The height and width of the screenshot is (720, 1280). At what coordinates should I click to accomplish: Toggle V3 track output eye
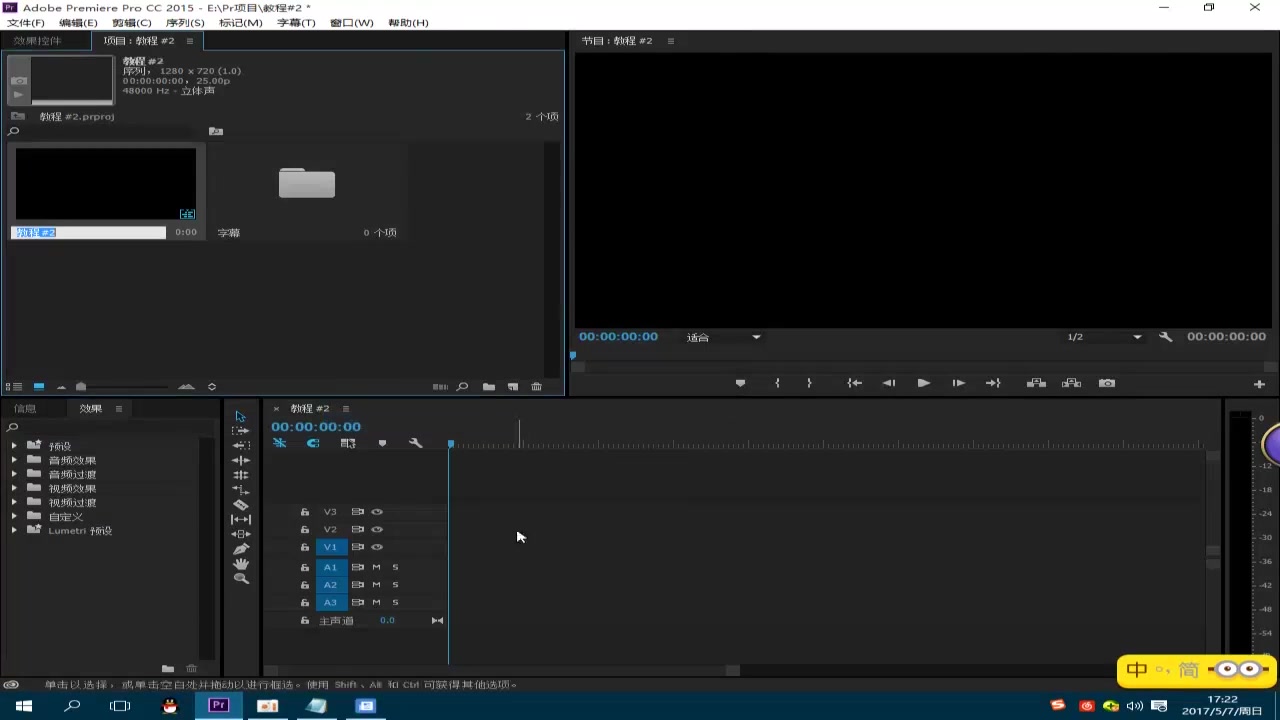(x=377, y=512)
